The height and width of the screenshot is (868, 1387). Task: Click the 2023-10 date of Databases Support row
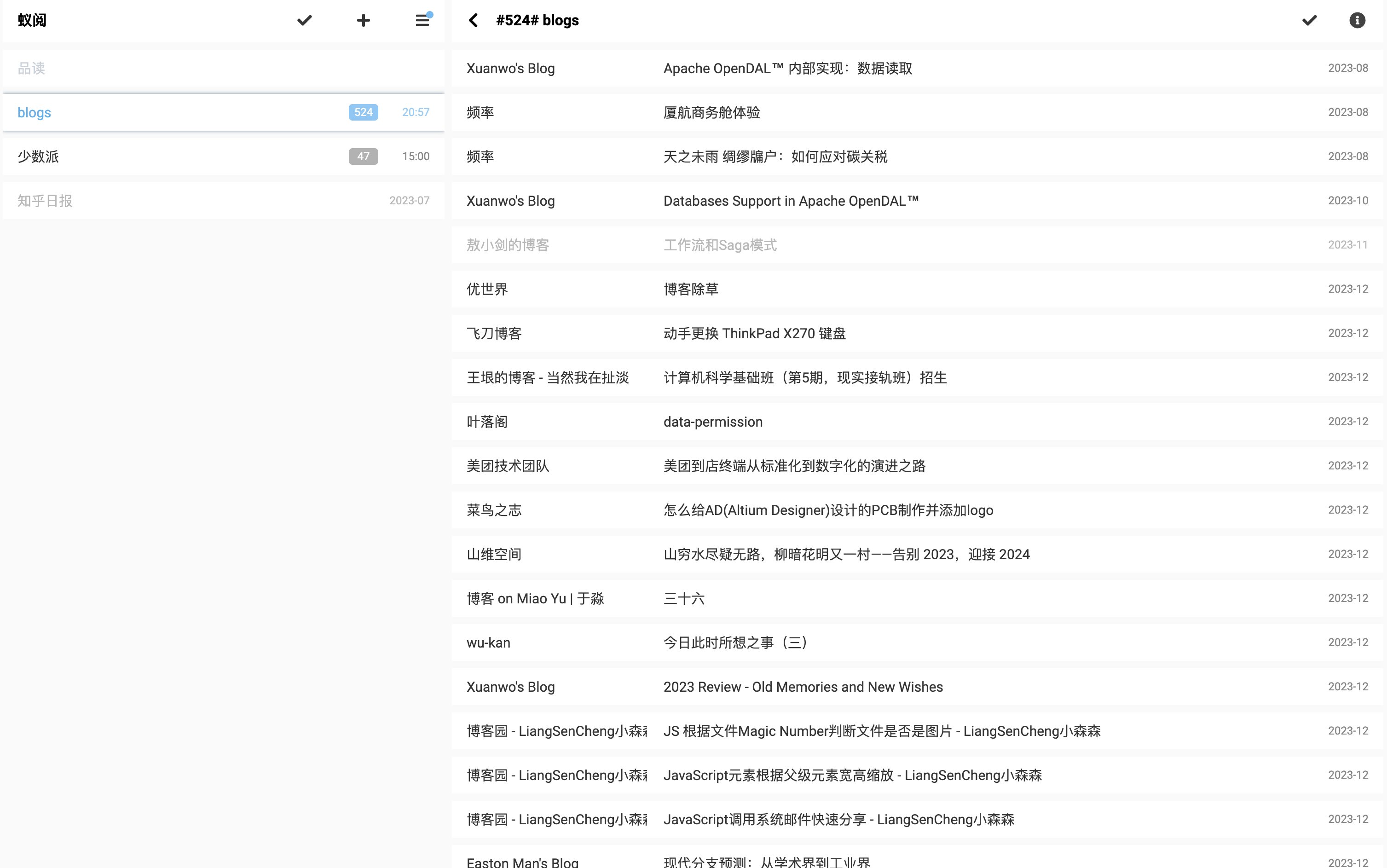[1348, 201]
